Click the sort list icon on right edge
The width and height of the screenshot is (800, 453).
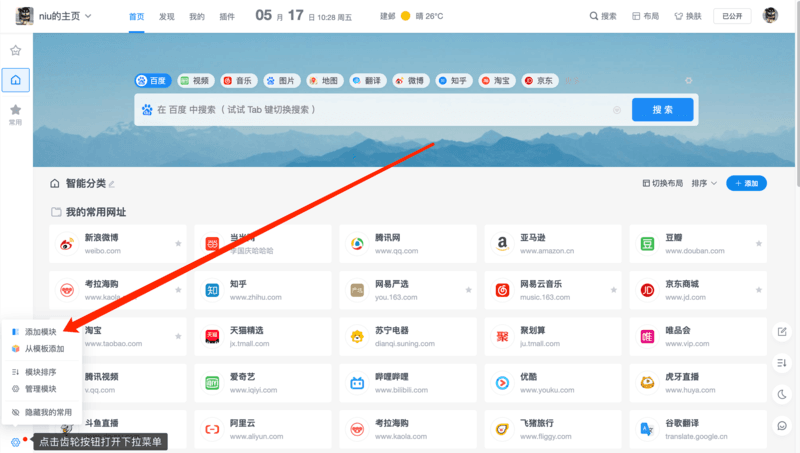(x=782, y=363)
